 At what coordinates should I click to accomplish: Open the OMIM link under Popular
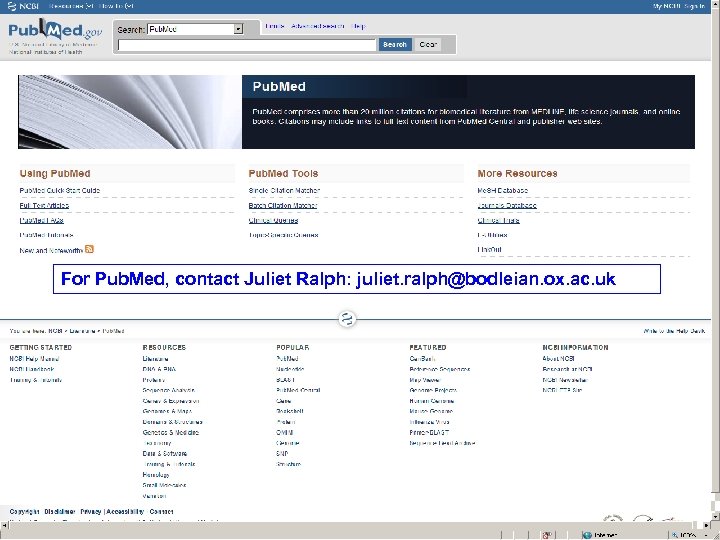[284, 433]
